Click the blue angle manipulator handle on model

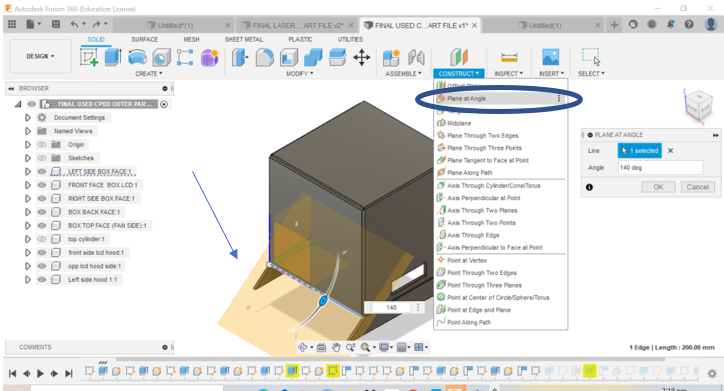(323, 301)
